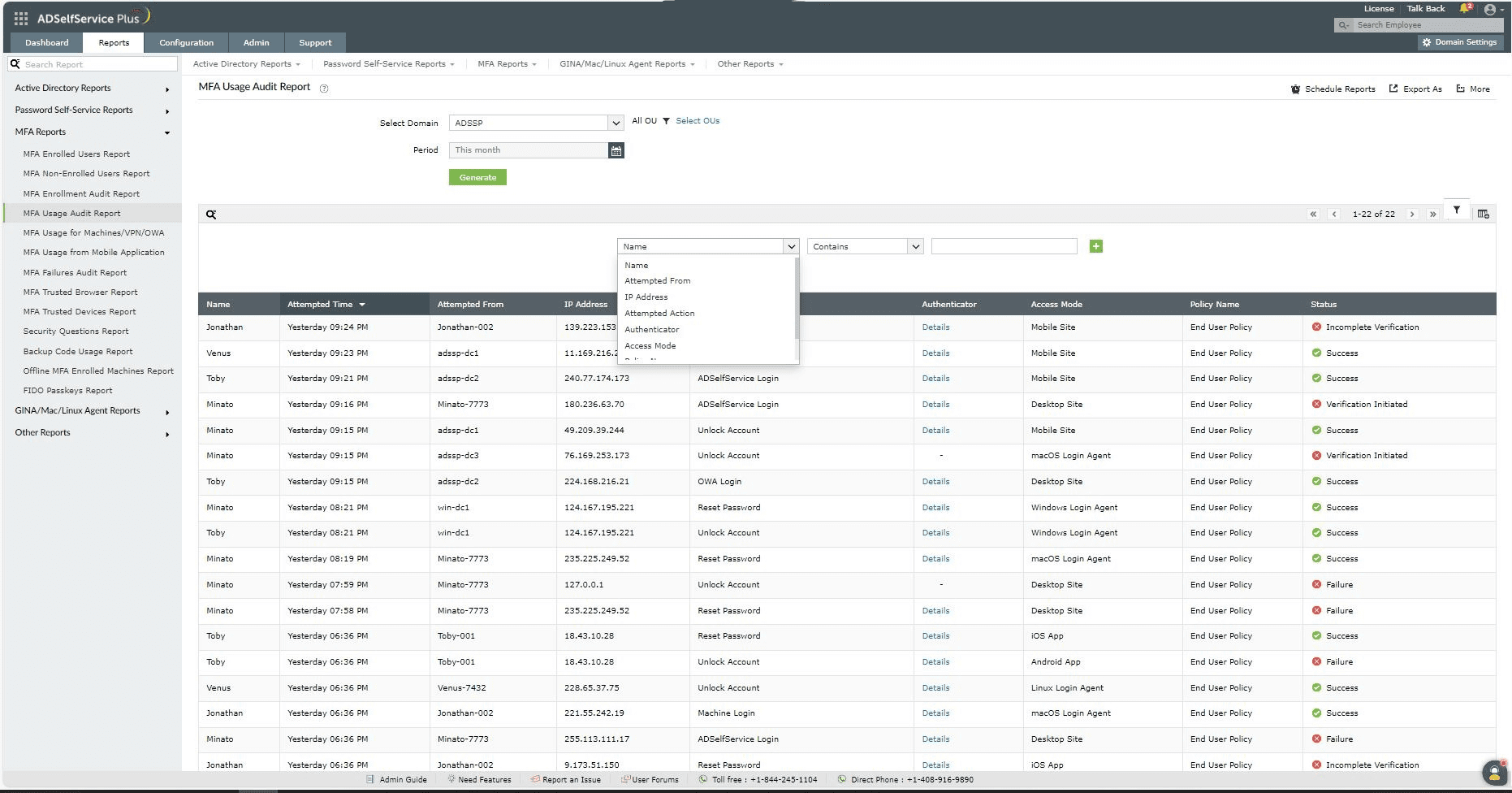Click the table search magnifier icon
Image resolution: width=1512 pixels, height=793 pixels.
pyautogui.click(x=211, y=214)
